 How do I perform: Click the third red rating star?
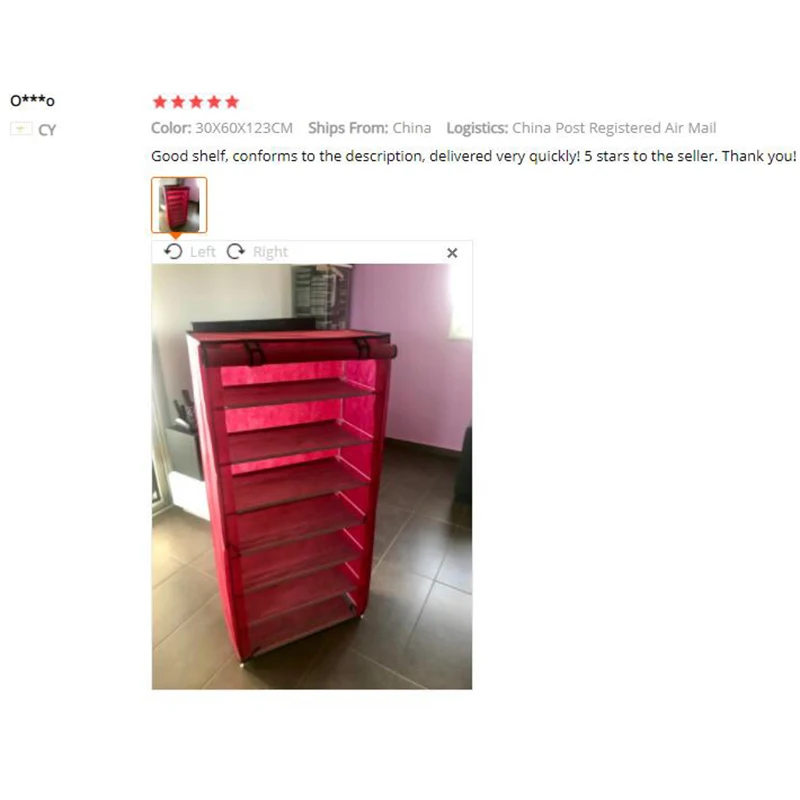(196, 102)
